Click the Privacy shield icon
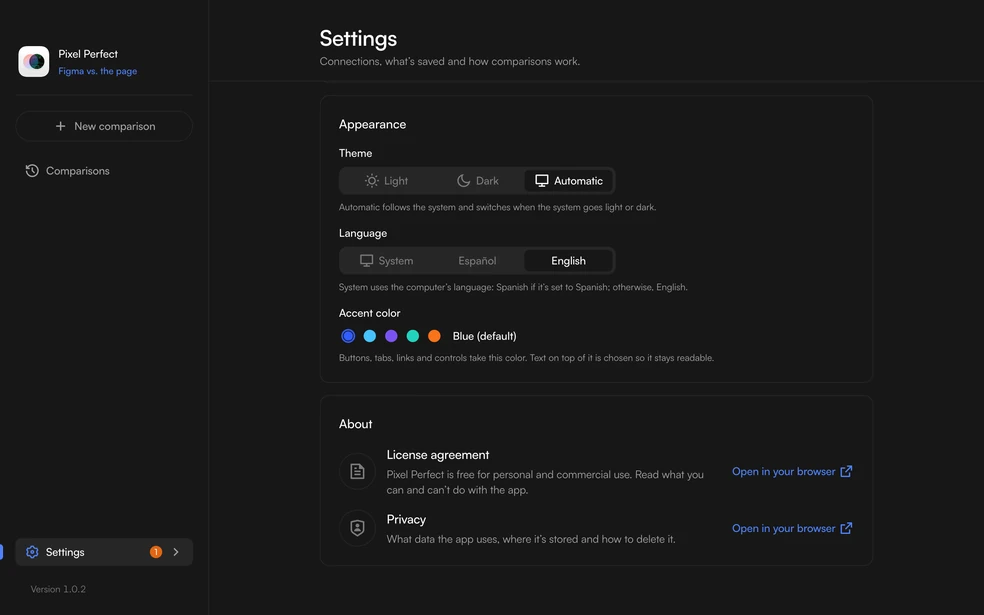The image size is (984, 615). [x=357, y=528]
